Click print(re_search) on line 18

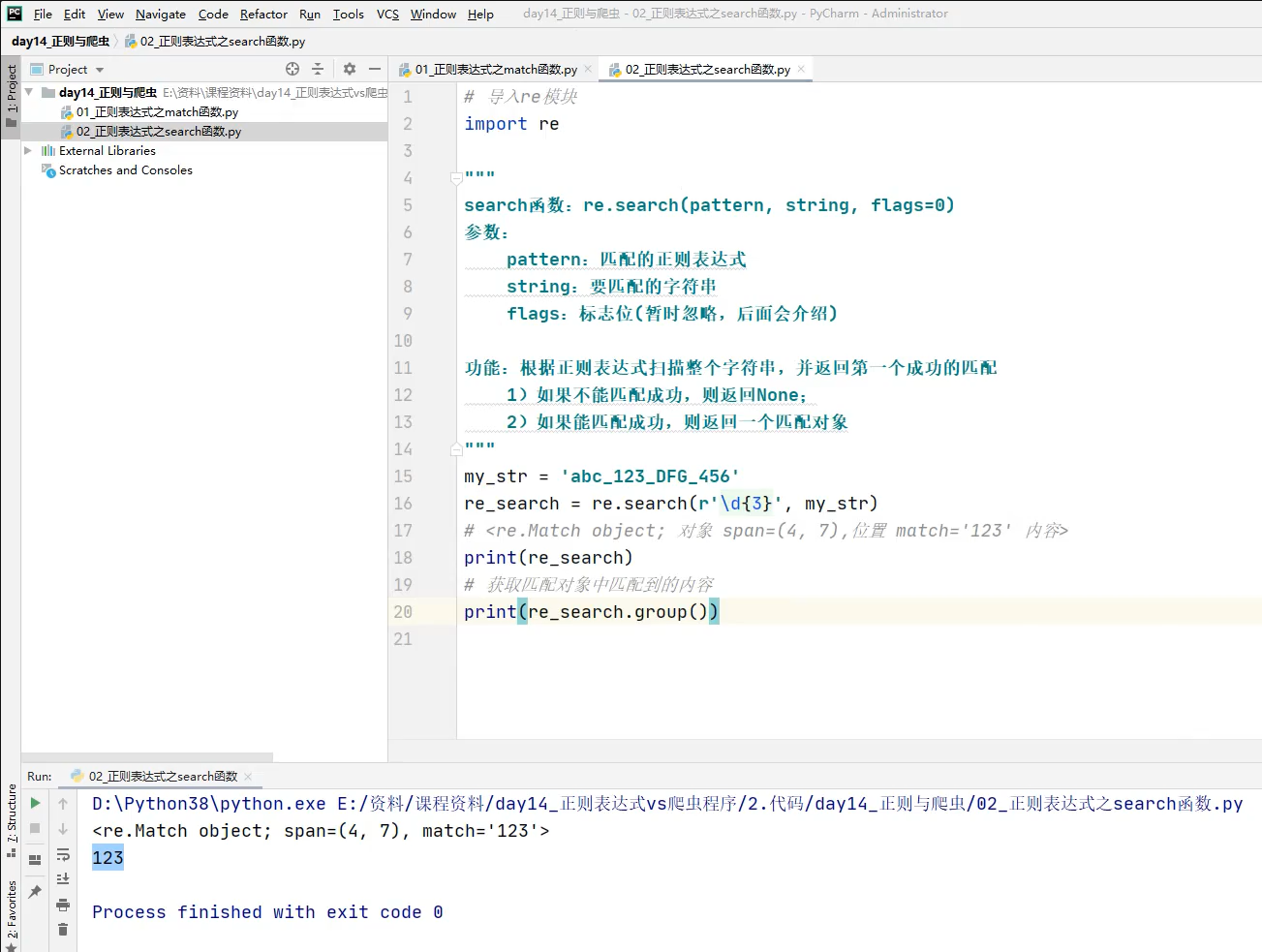point(548,557)
